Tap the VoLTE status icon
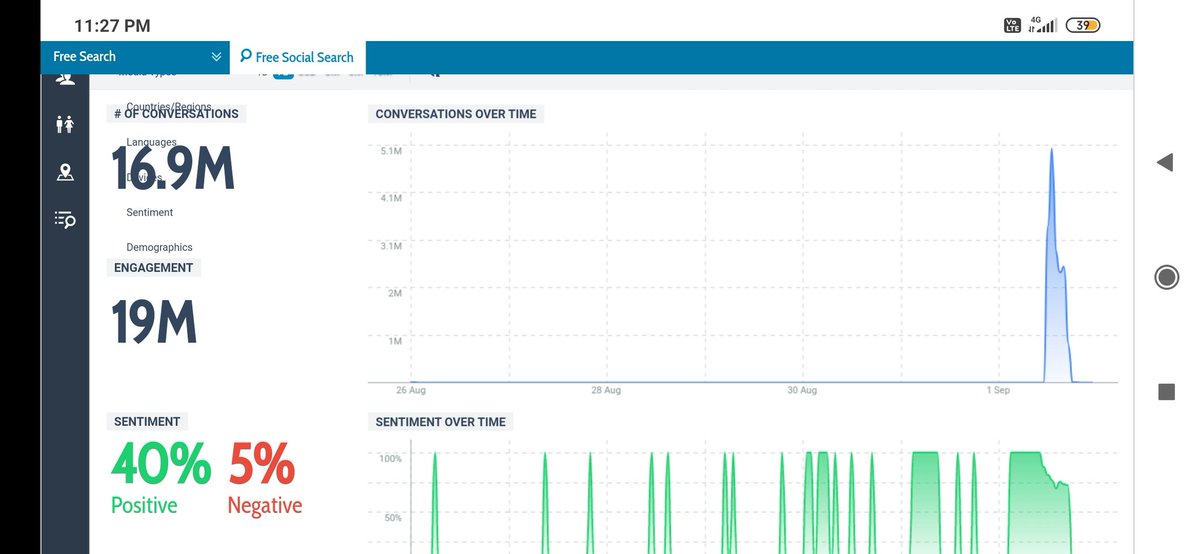Viewport: 1200px width, 554px height. [1012, 25]
